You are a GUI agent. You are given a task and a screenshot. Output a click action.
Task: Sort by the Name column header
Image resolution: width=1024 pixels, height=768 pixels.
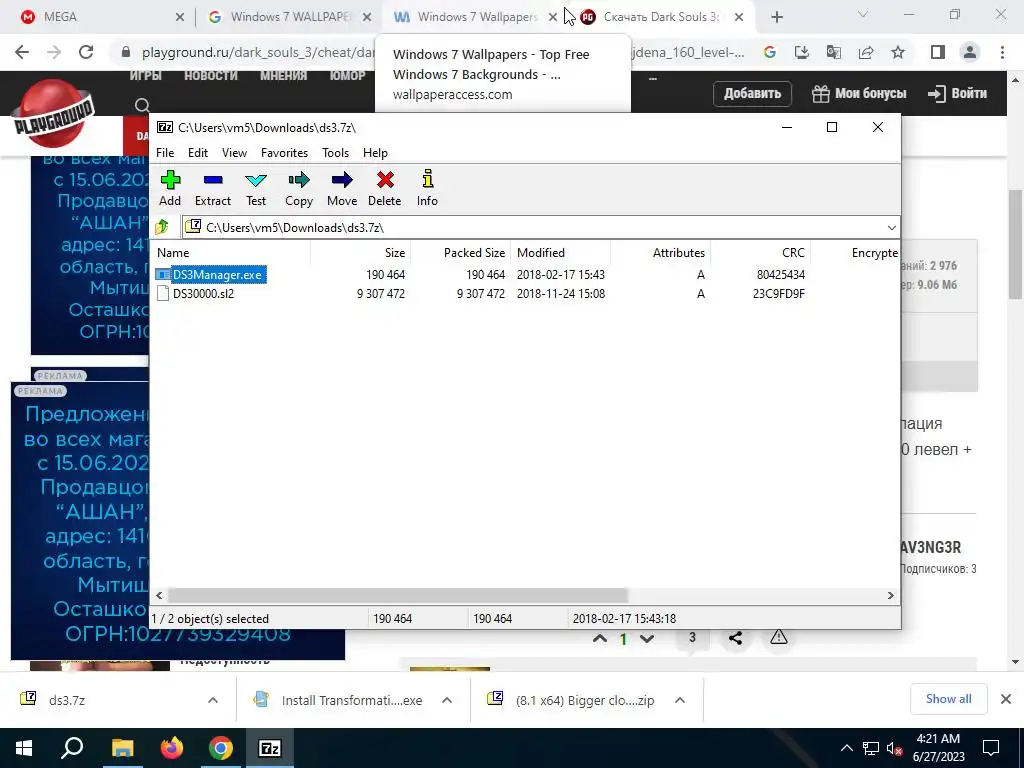point(231,253)
